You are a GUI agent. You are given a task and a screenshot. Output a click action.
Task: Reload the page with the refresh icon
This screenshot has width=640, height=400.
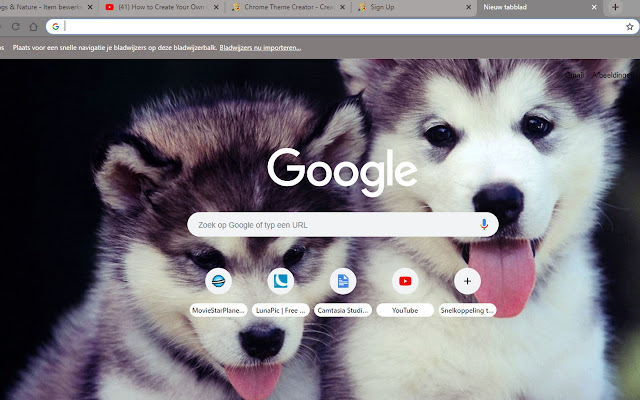point(16,27)
